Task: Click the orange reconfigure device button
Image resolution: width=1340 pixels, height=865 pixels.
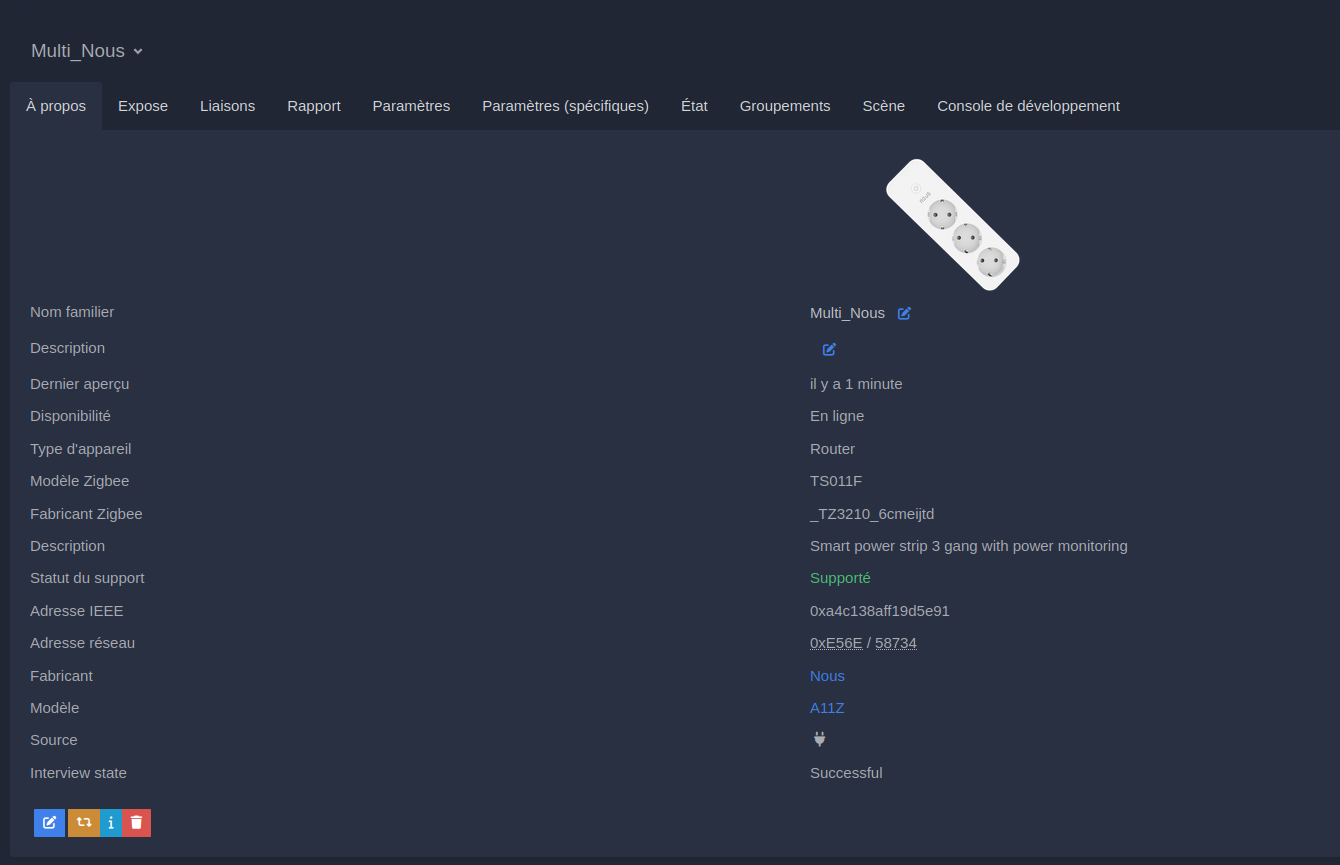Action: [x=84, y=823]
